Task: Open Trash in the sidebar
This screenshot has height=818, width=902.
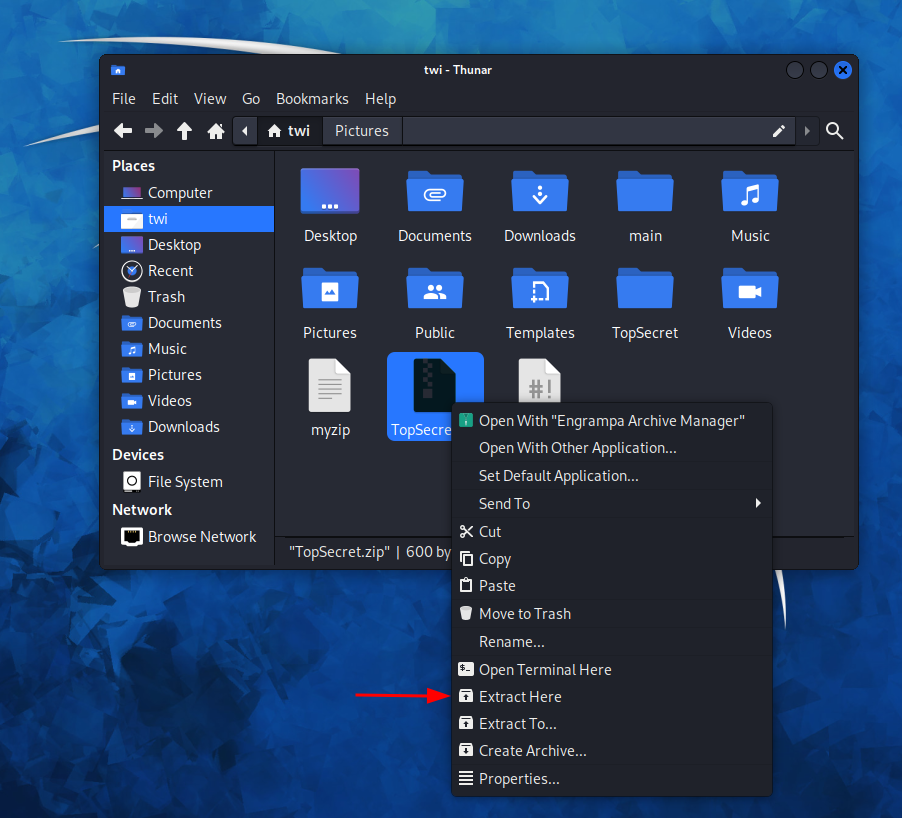Action: pos(166,297)
